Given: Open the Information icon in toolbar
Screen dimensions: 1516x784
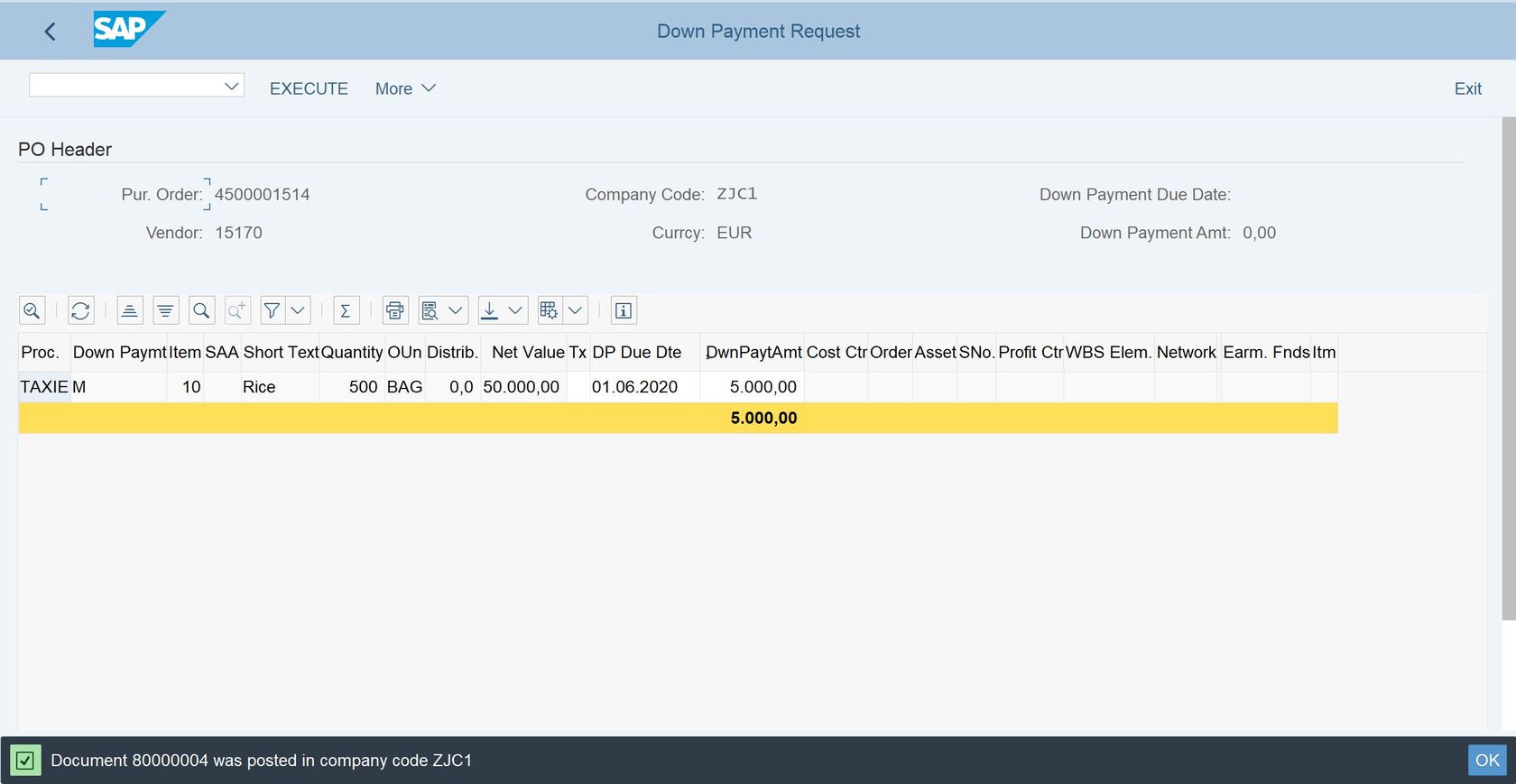Looking at the screenshot, I should tap(624, 310).
